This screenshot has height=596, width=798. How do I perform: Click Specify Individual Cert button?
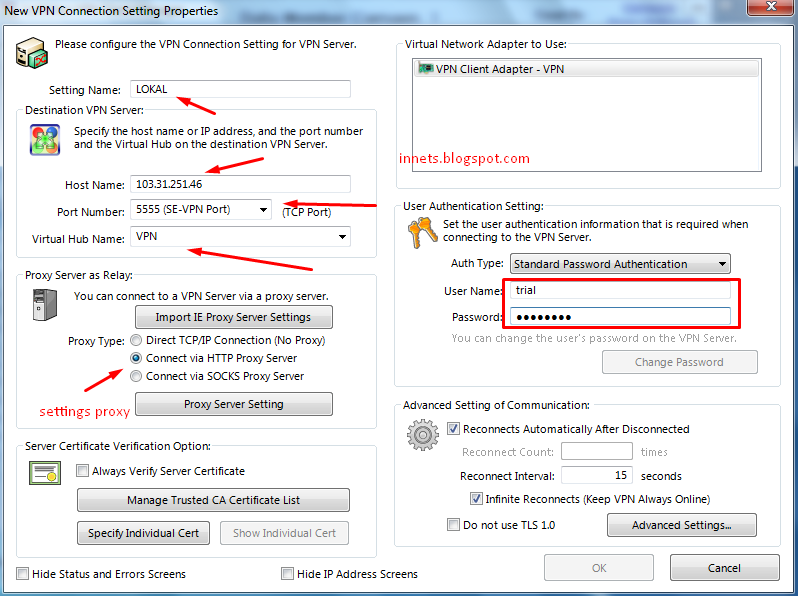coord(144,533)
